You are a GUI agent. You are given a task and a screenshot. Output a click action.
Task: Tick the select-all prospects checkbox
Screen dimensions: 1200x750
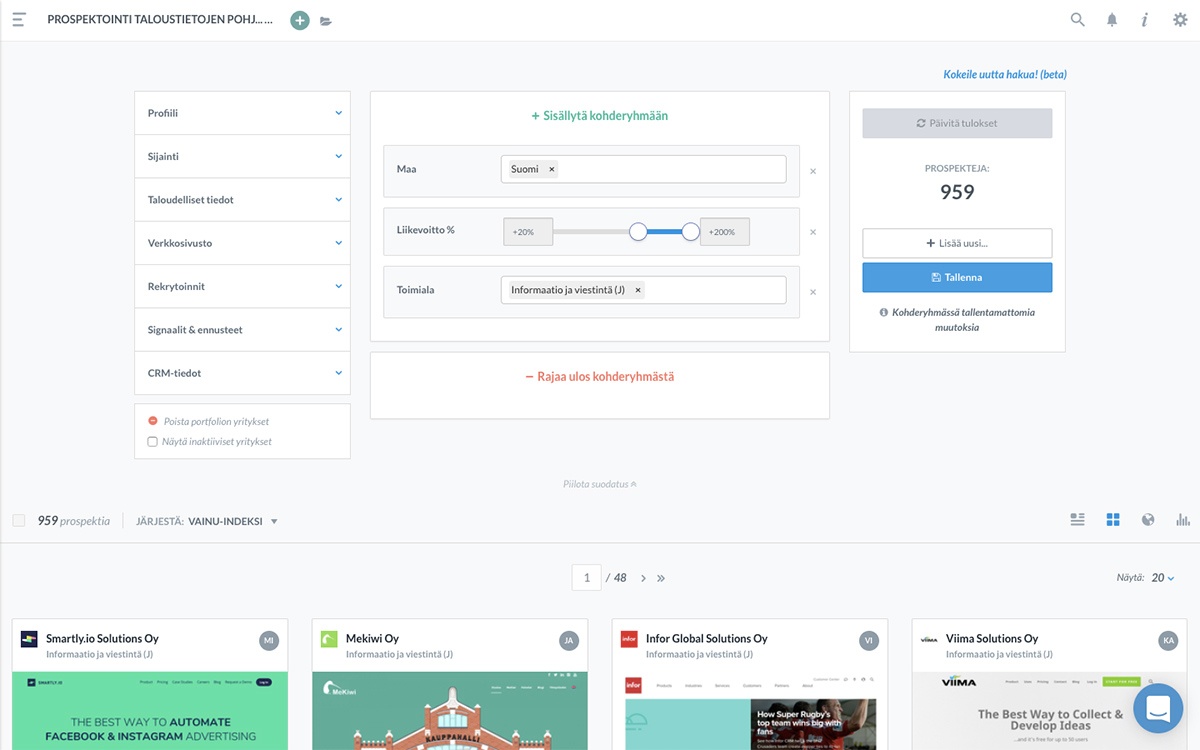(19, 521)
